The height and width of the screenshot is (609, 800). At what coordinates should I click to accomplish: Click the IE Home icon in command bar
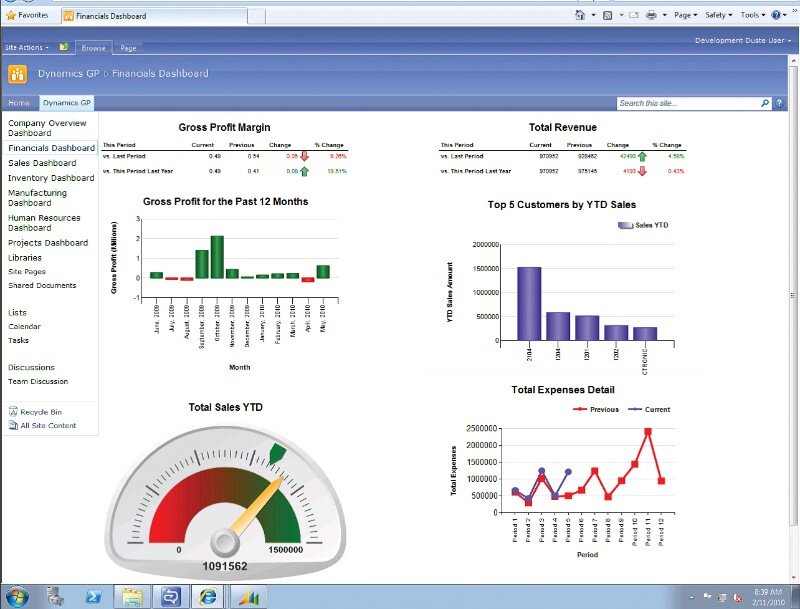[580, 16]
